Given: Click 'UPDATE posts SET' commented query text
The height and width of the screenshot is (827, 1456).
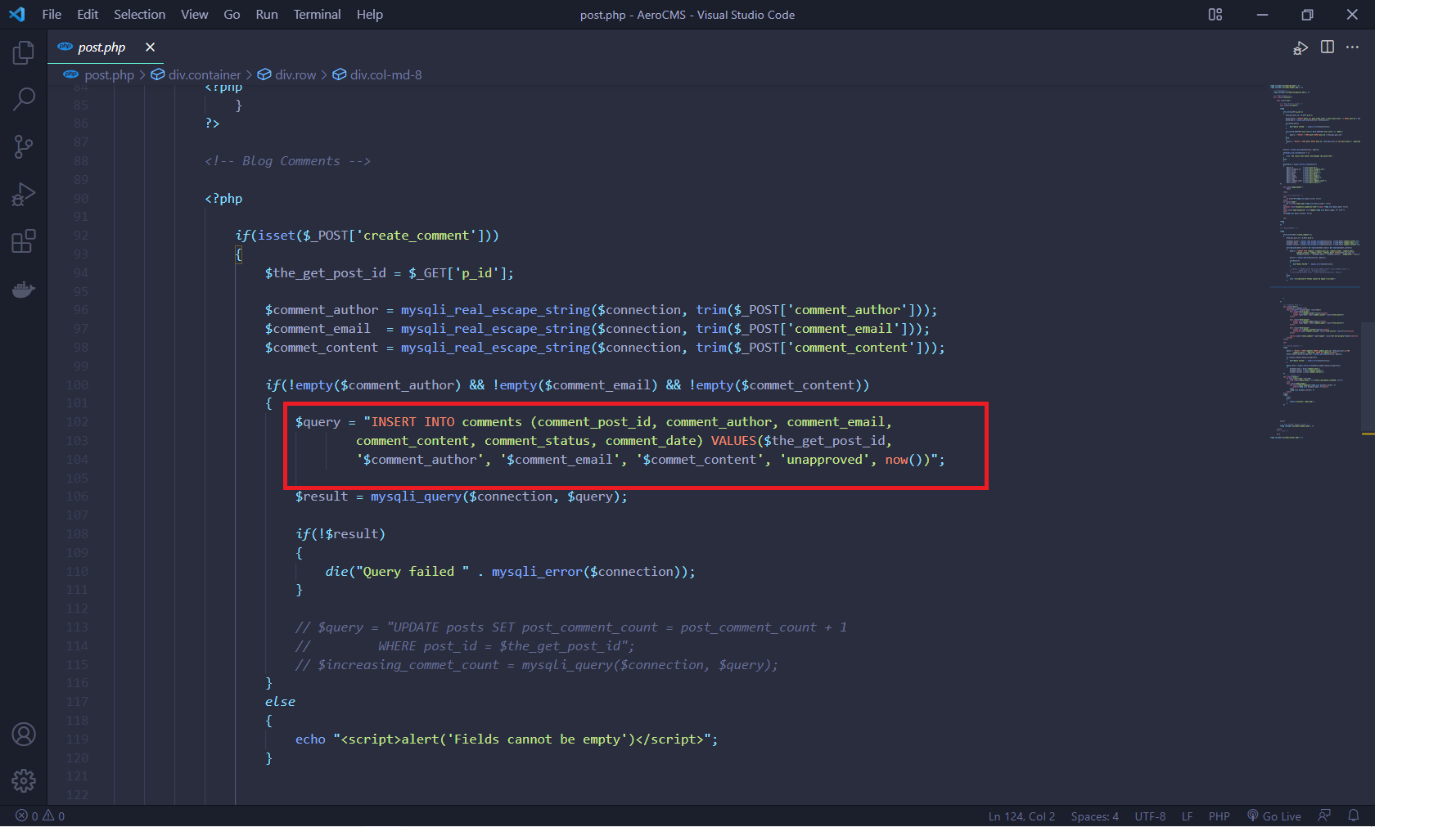Looking at the screenshot, I should point(454,627).
